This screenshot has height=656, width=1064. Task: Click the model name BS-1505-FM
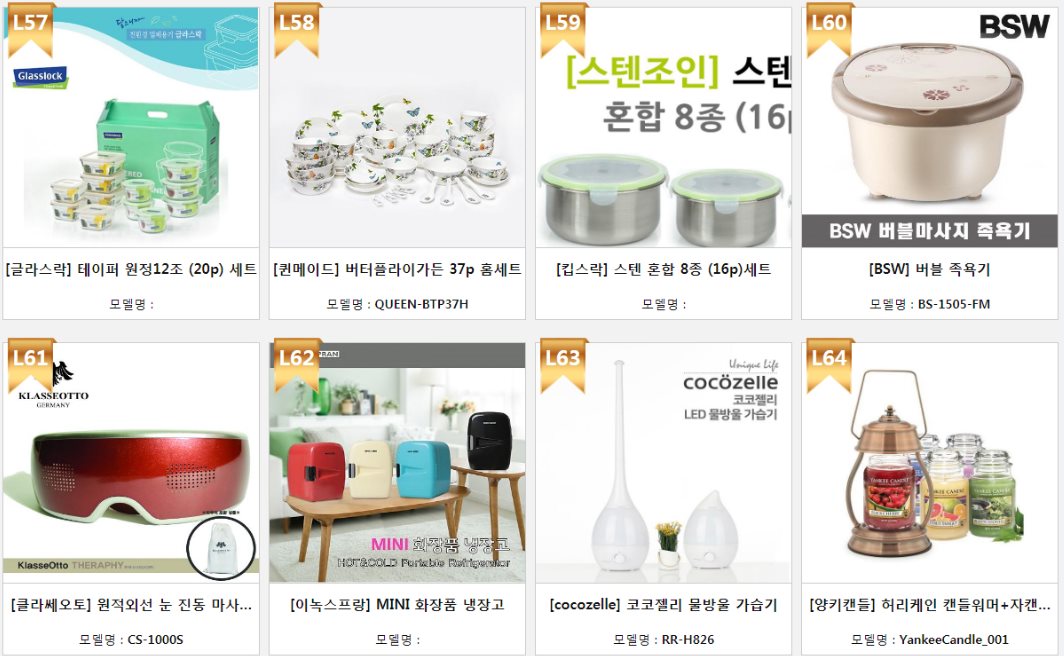(953, 304)
